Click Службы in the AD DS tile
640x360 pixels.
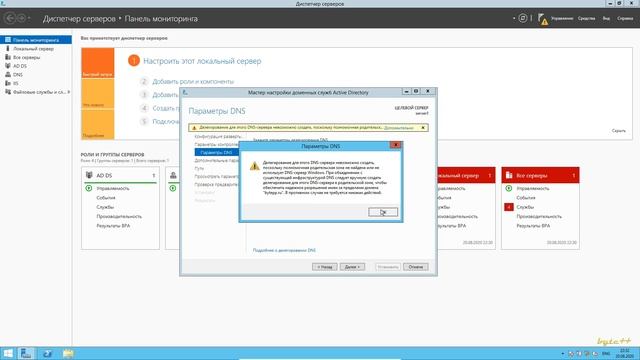click(x=105, y=207)
